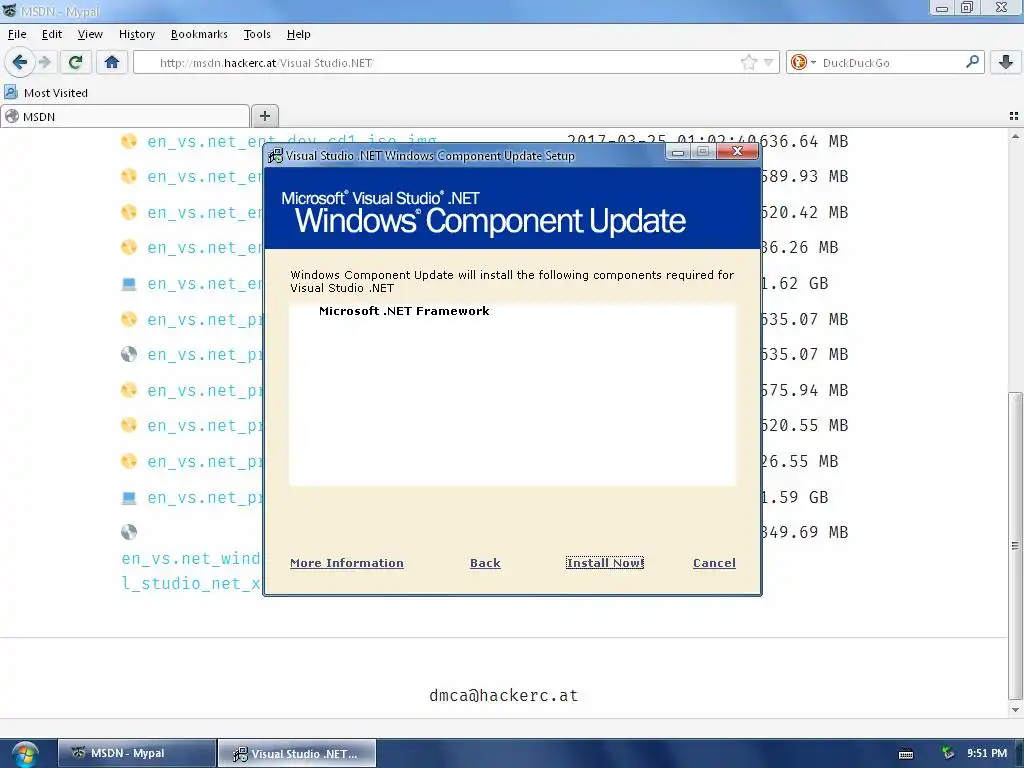Click disc icon beside the 589.93 MB file

(129, 176)
